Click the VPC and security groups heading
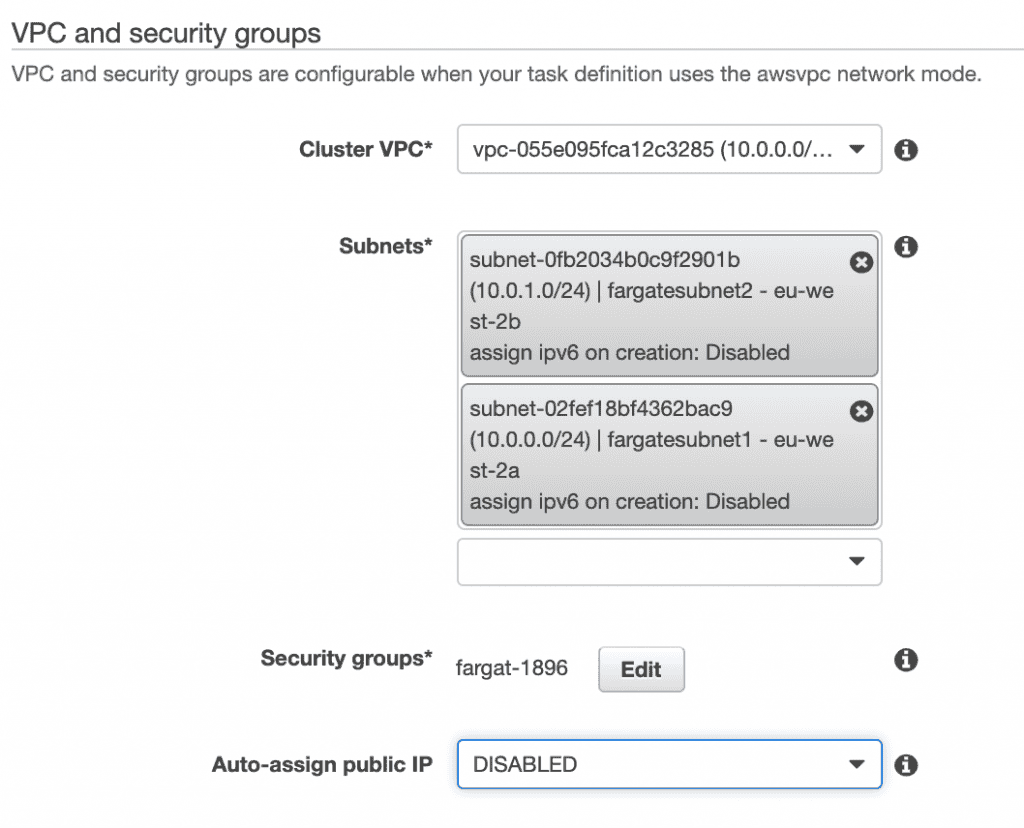Screen dimensions: 1024x828 point(166,33)
